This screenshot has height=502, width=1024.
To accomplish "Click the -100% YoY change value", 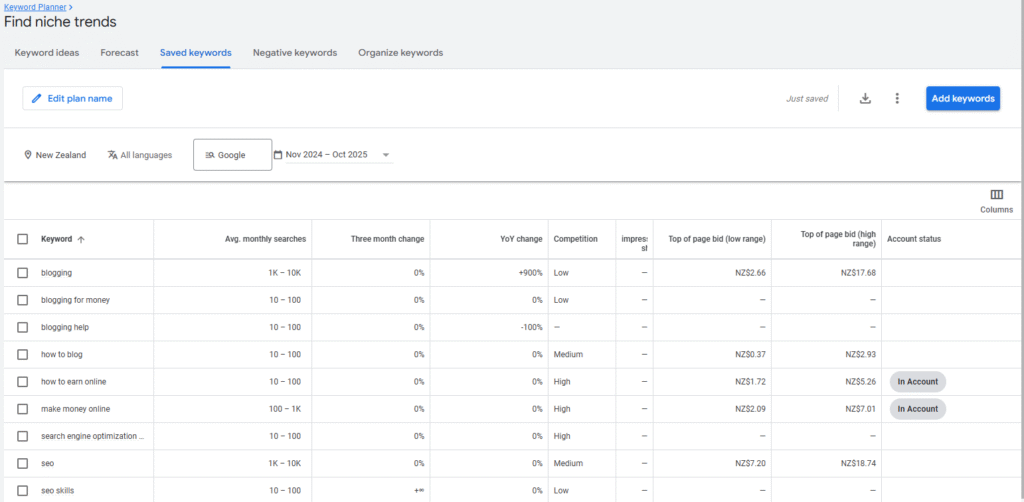I will point(531,327).
